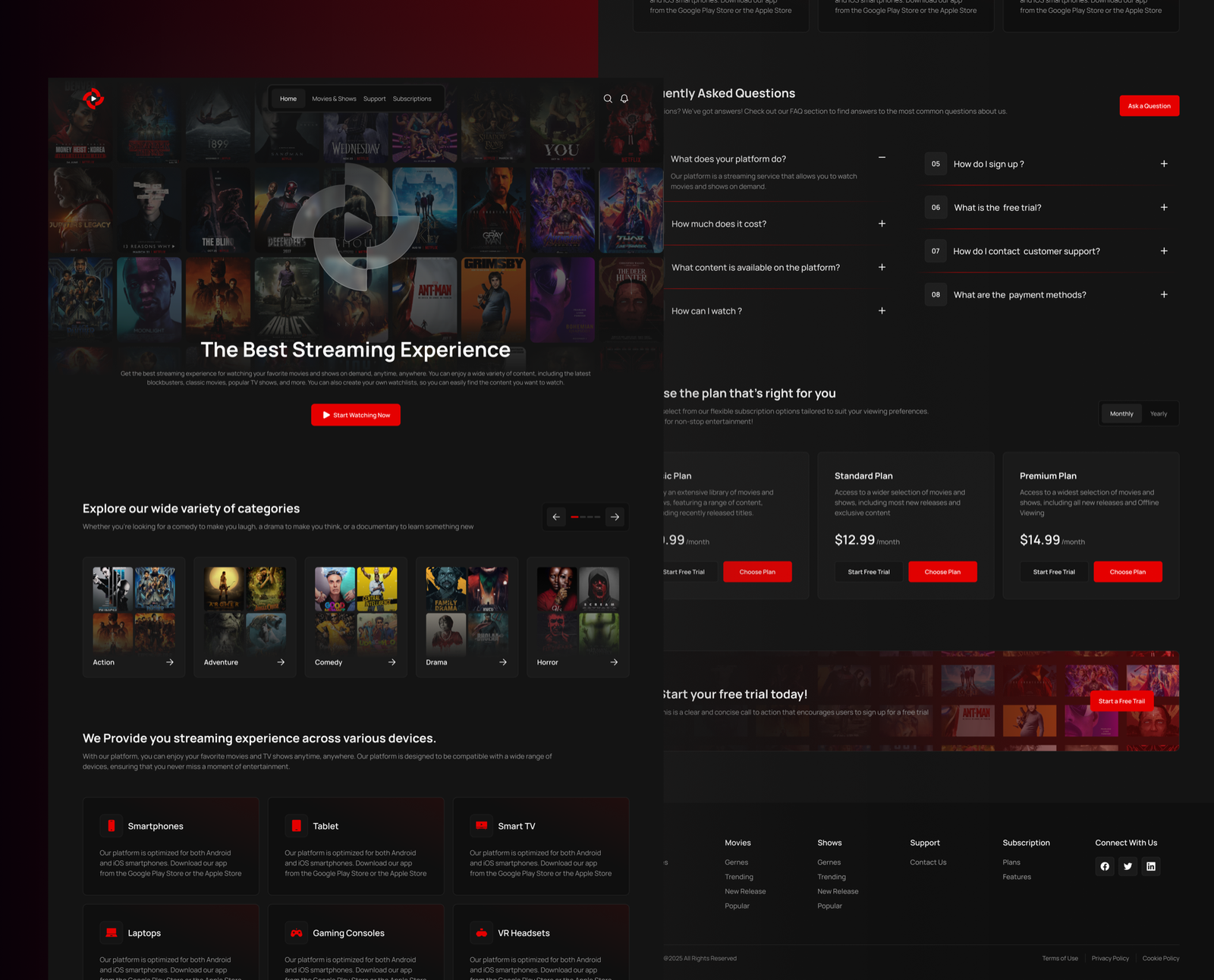Click the Twitter icon in the footer

[1128, 866]
